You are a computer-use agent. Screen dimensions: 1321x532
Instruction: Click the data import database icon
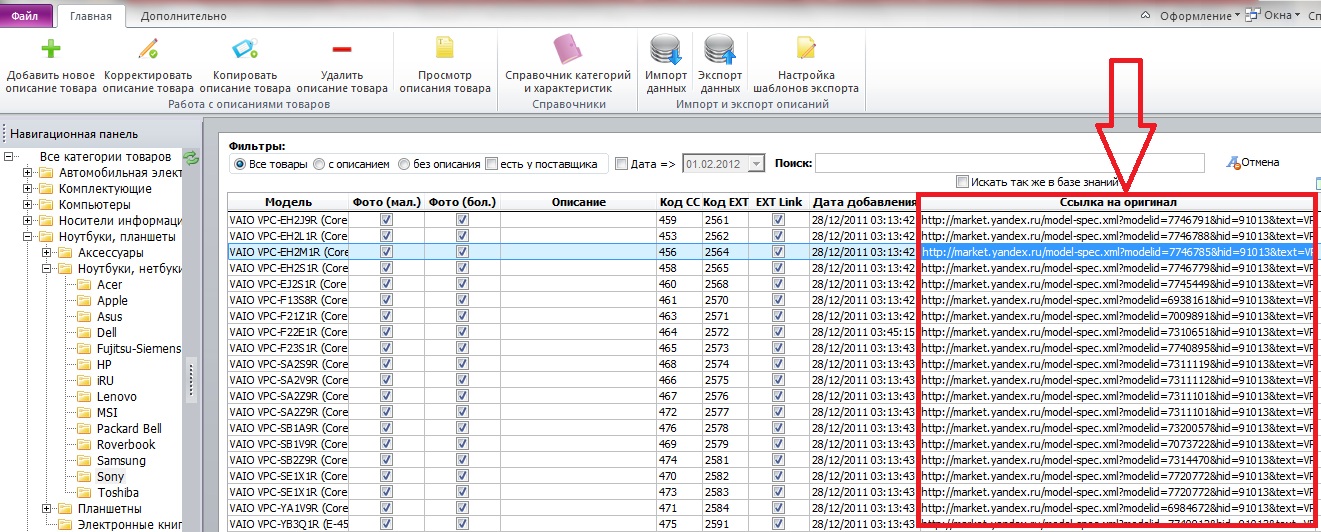click(666, 48)
